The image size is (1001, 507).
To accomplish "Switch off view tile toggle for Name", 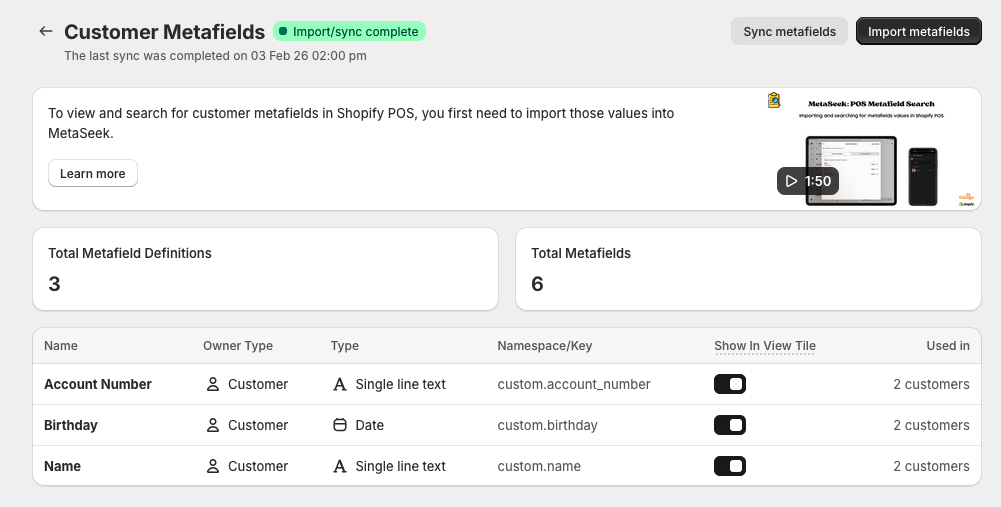I will pos(730,466).
